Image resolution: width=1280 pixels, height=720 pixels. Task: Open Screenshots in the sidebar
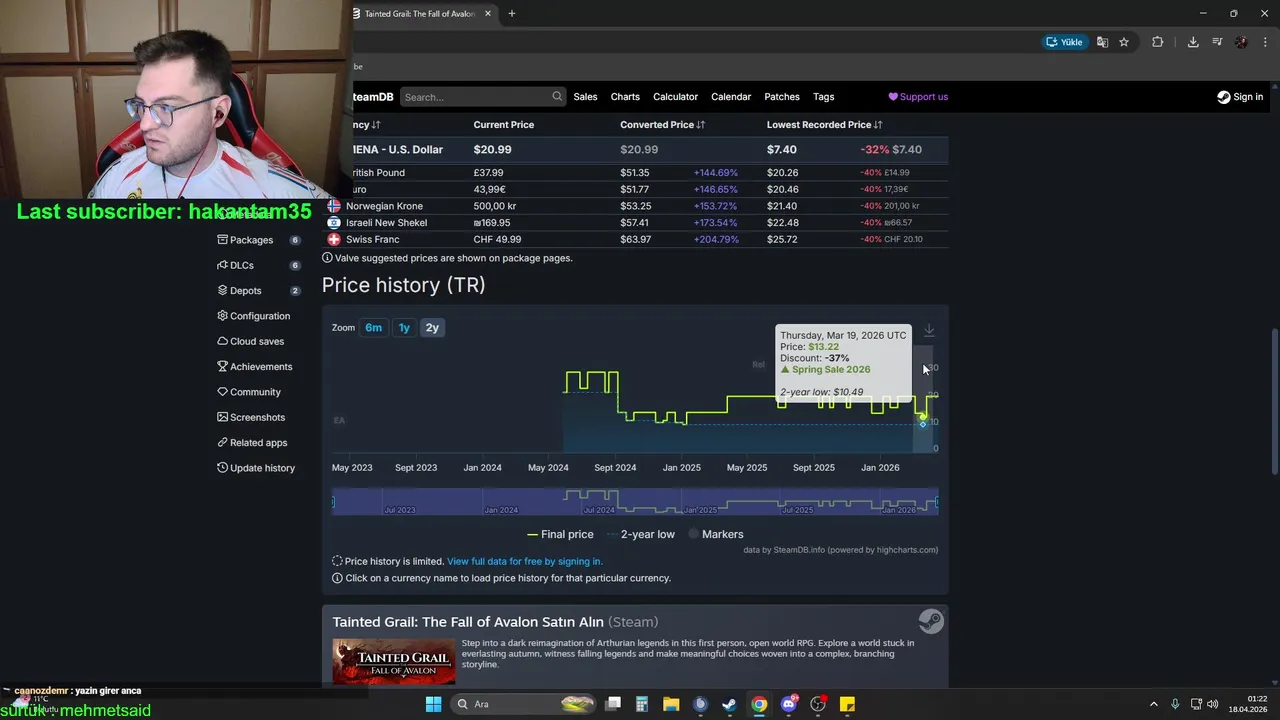click(x=251, y=417)
